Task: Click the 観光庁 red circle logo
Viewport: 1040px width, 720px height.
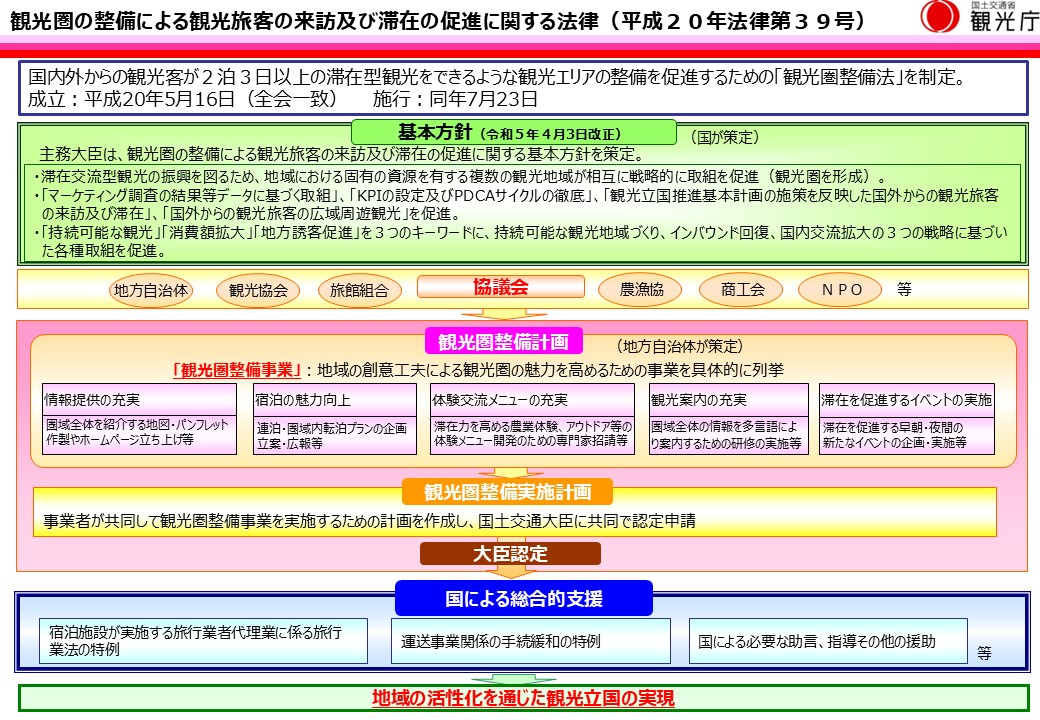Action: click(940, 17)
